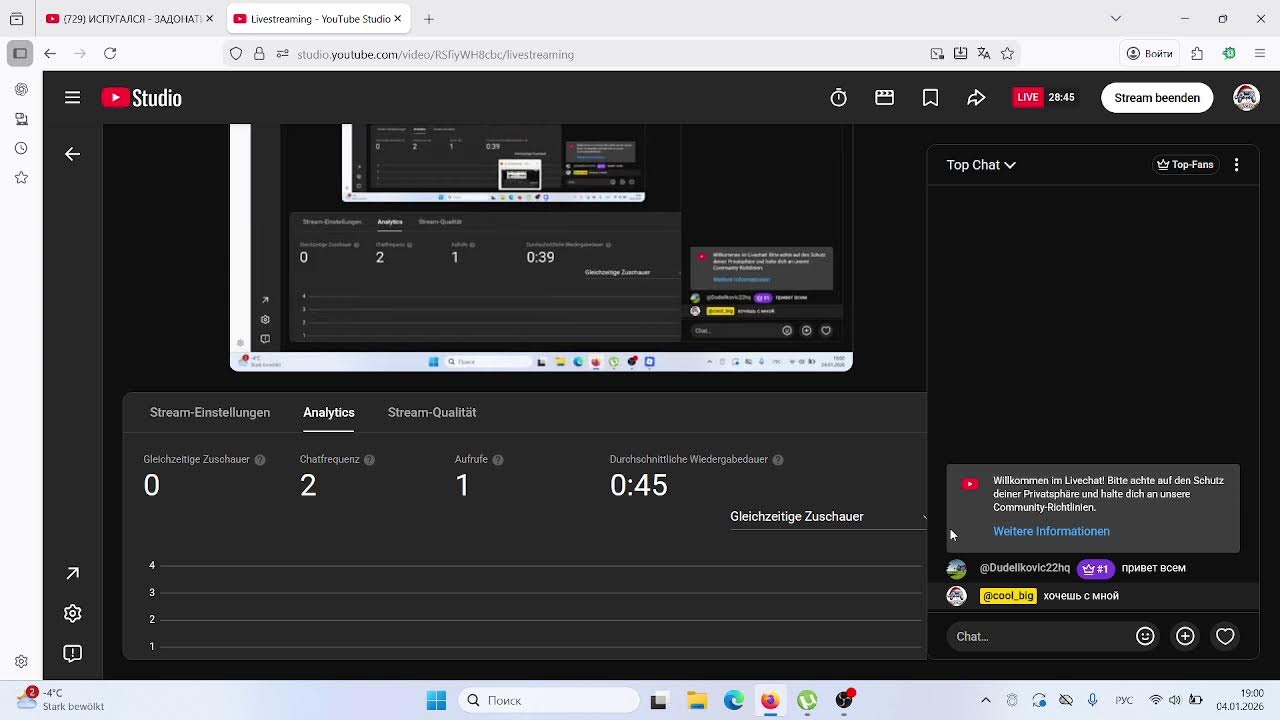Click the pop-out arrow in Studio sidebar

72,573
